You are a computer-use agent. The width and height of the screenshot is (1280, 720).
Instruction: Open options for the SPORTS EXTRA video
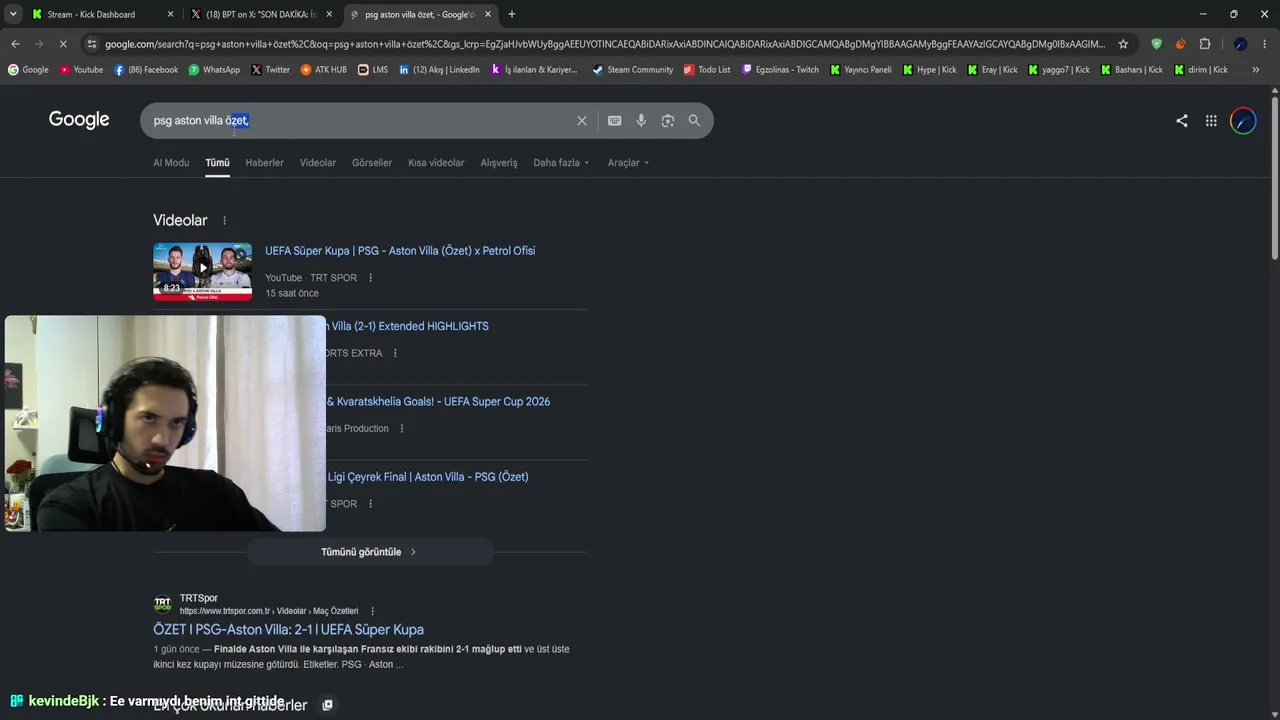(x=395, y=353)
